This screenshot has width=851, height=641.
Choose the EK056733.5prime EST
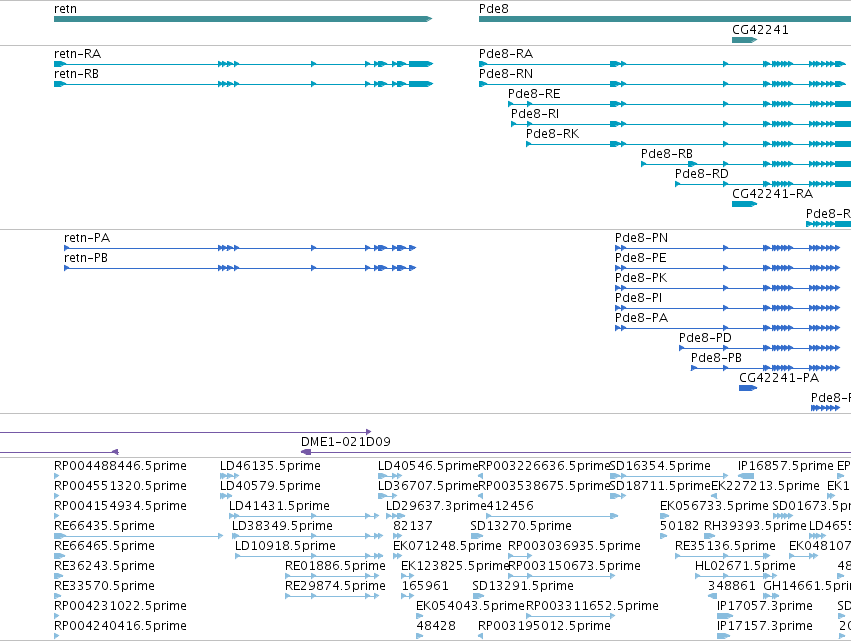point(714,506)
